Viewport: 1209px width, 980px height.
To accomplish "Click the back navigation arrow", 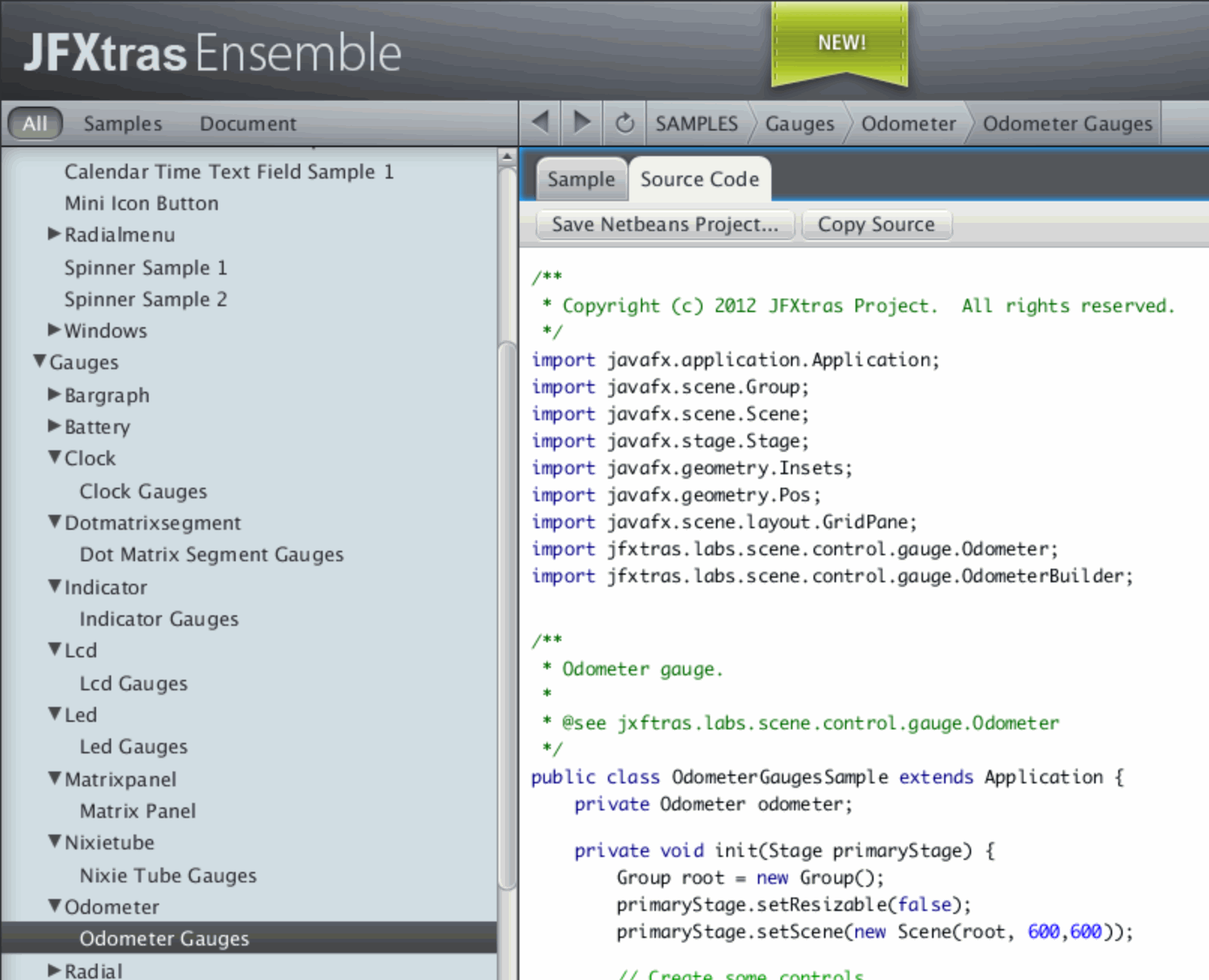I will (540, 122).
